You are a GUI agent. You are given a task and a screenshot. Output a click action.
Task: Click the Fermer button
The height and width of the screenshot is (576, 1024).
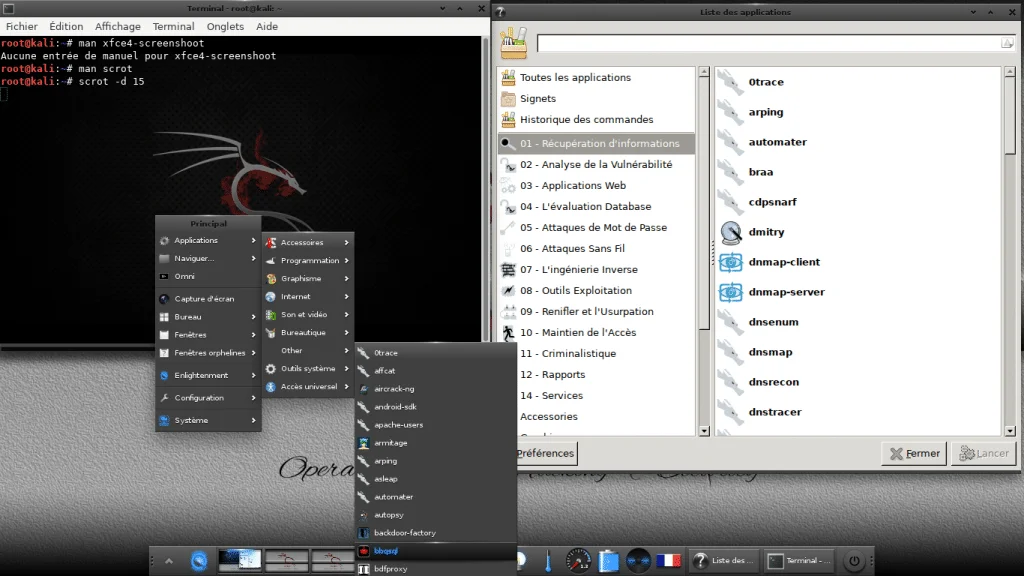pyautogui.click(x=914, y=453)
